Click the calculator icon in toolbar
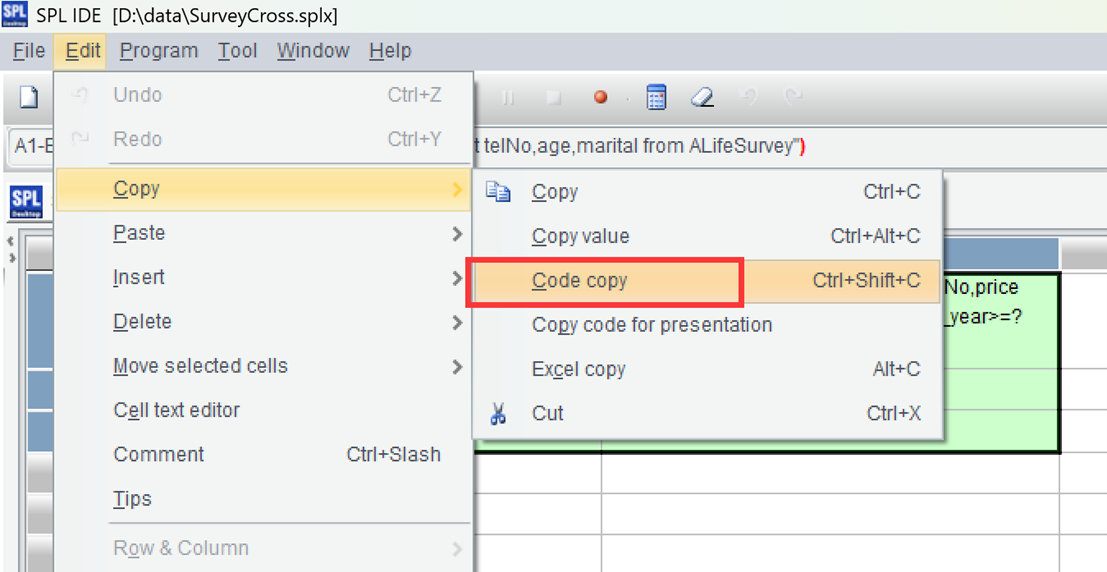The height and width of the screenshot is (572, 1107). tap(656, 97)
